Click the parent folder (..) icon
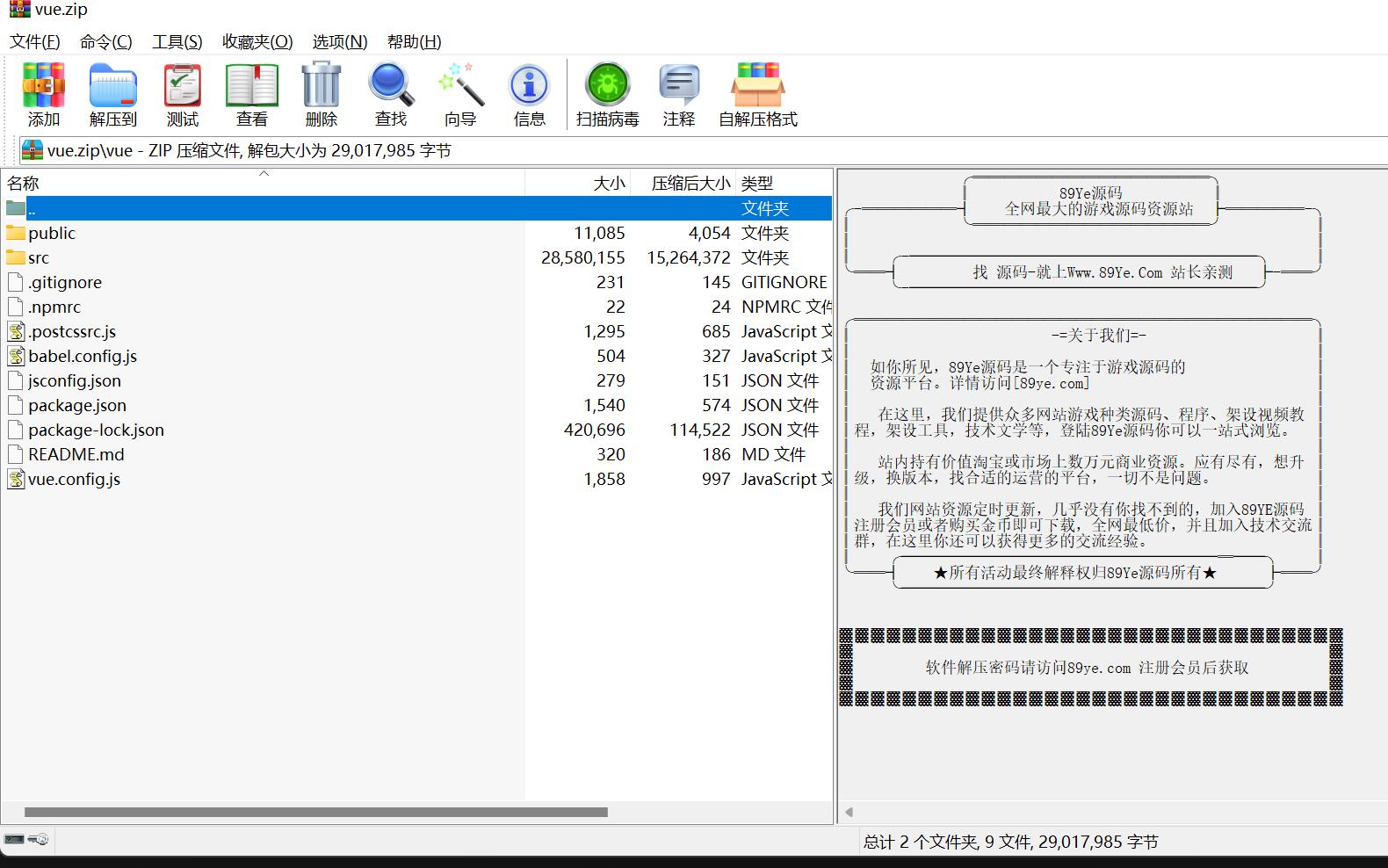 click(x=16, y=208)
